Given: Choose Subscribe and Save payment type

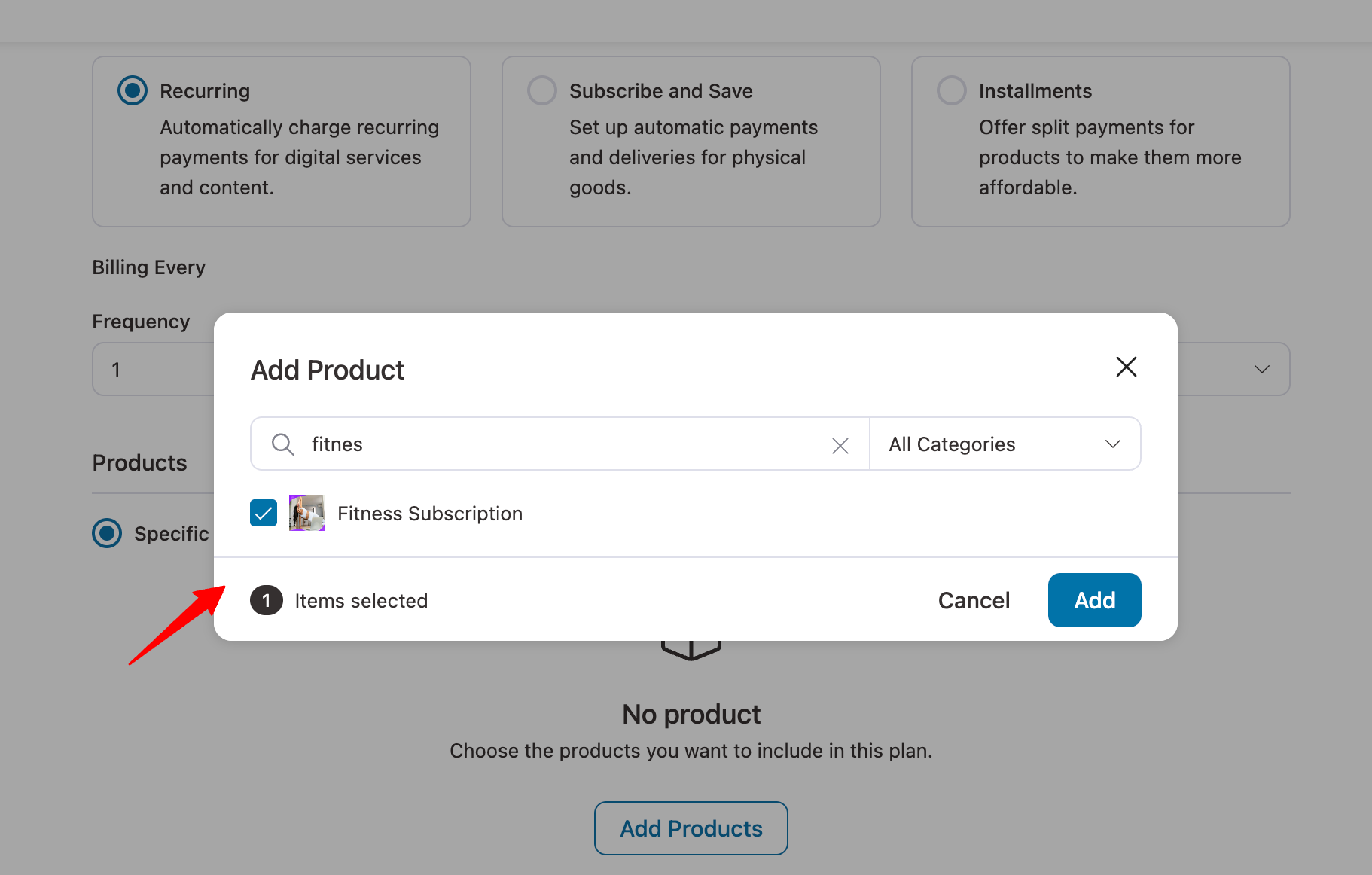Looking at the screenshot, I should tap(541, 90).
